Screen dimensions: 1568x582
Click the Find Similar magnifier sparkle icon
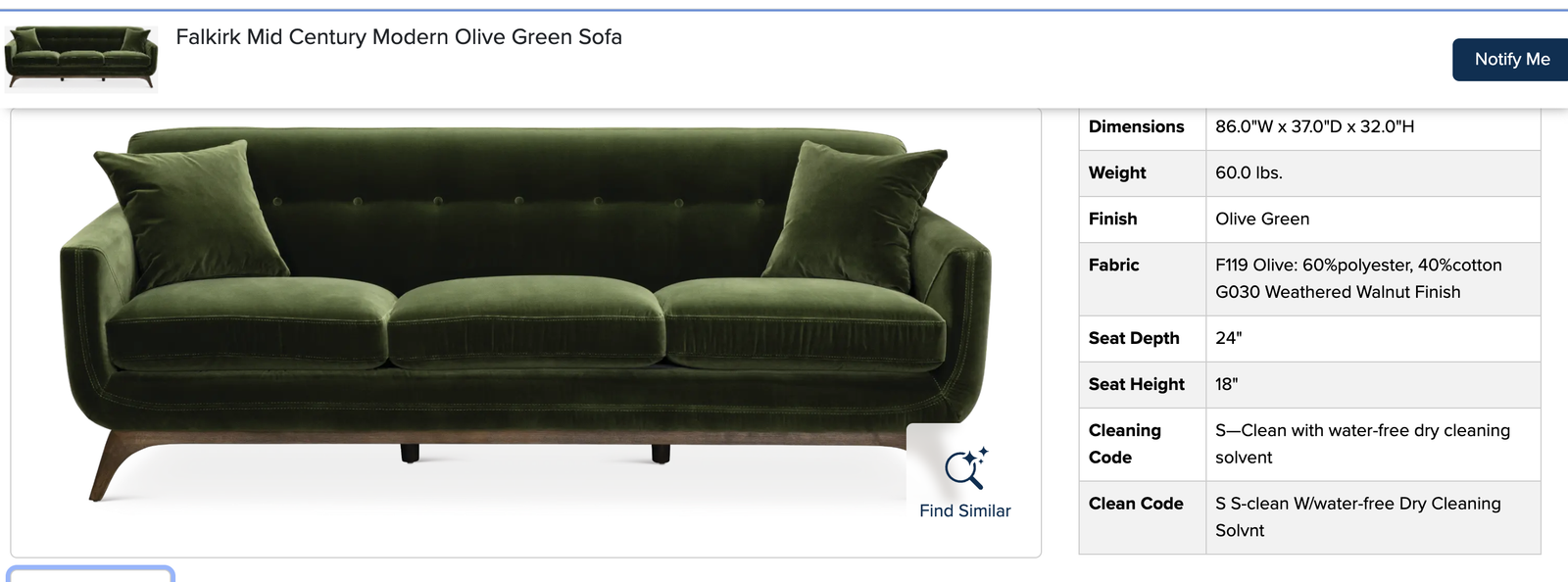point(966,468)
